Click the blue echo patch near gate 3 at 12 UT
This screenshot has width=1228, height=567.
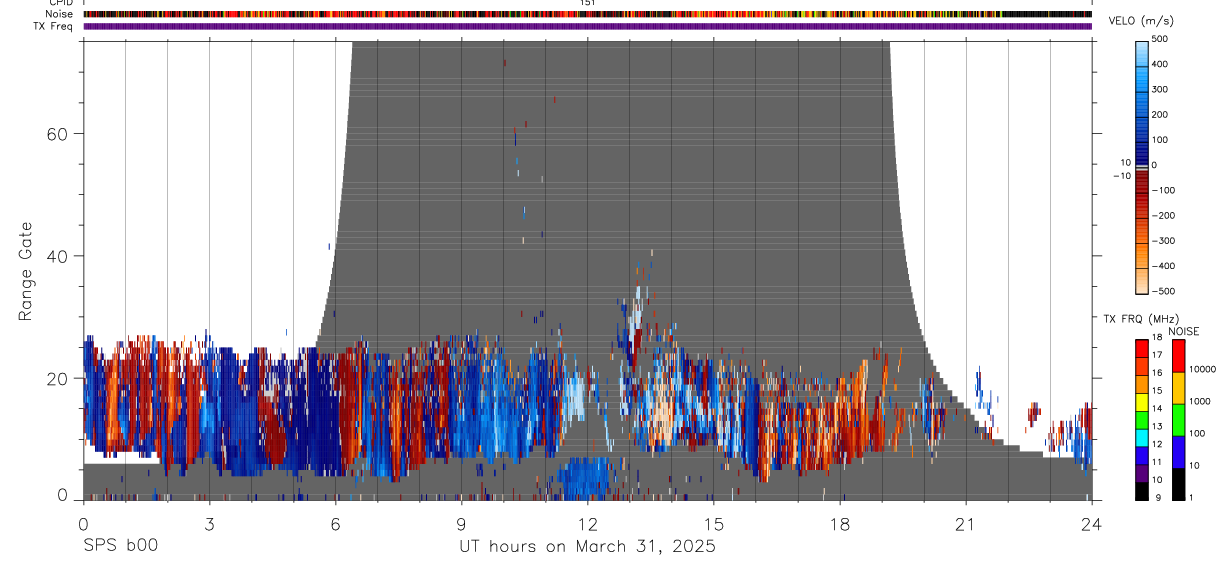(584, 478)
